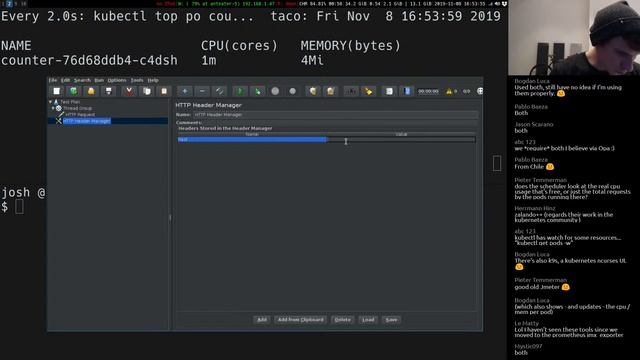The width and height of the screenshot is (640, 360).
Task: Click the 4Mi memory value
Action: pos(312,60)
